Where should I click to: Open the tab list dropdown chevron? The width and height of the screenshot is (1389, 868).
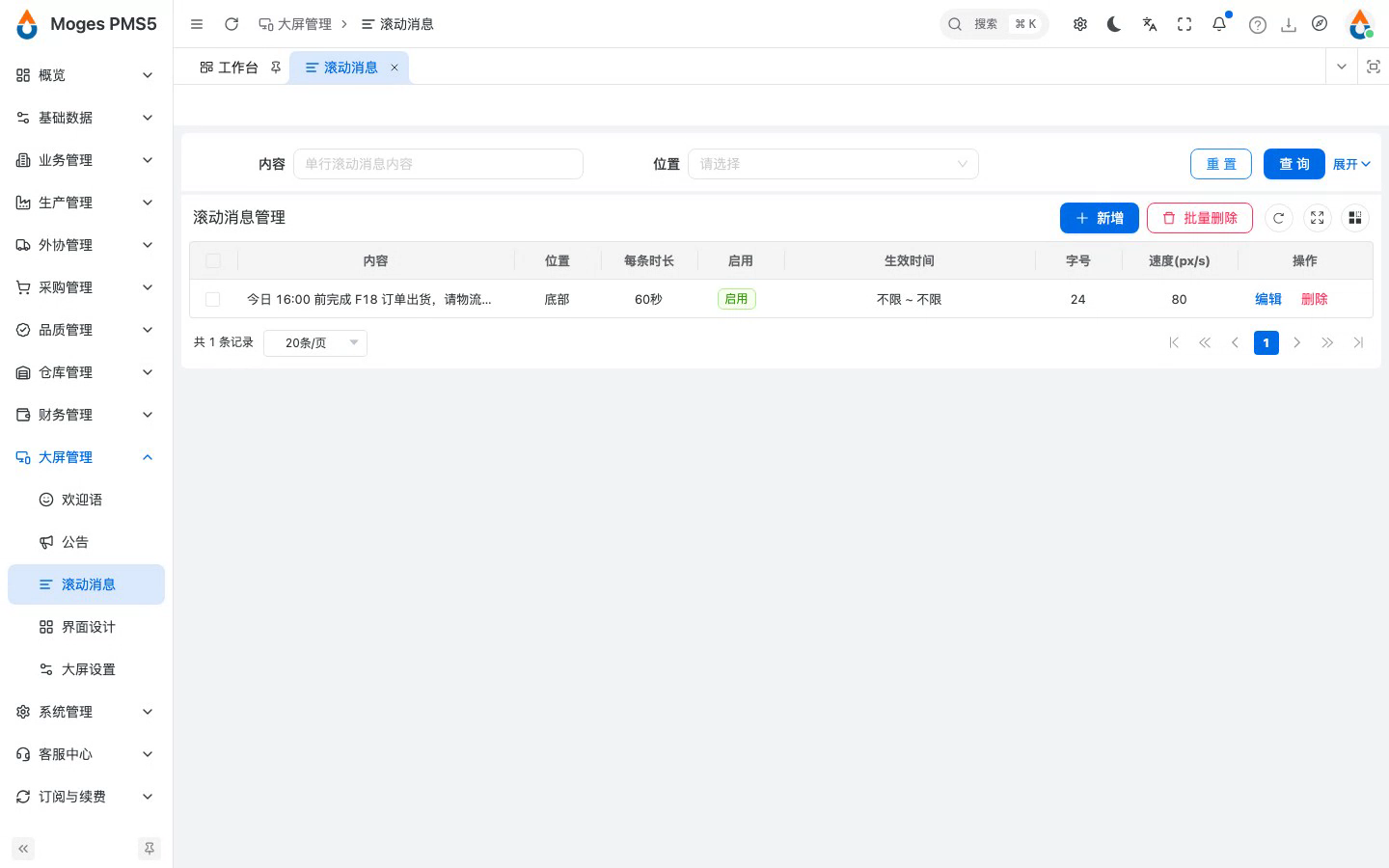pos(1342,67)
